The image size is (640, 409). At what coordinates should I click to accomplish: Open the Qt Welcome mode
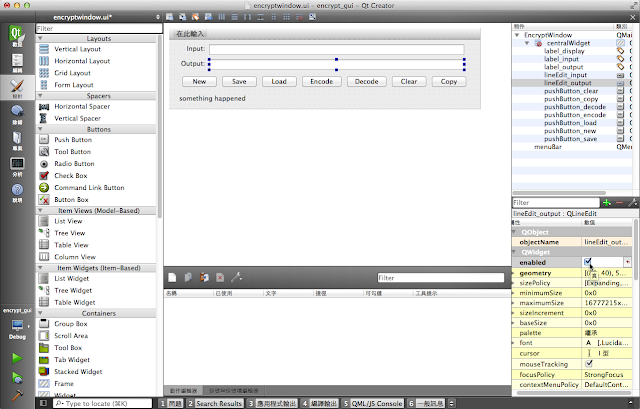(17, 36)
